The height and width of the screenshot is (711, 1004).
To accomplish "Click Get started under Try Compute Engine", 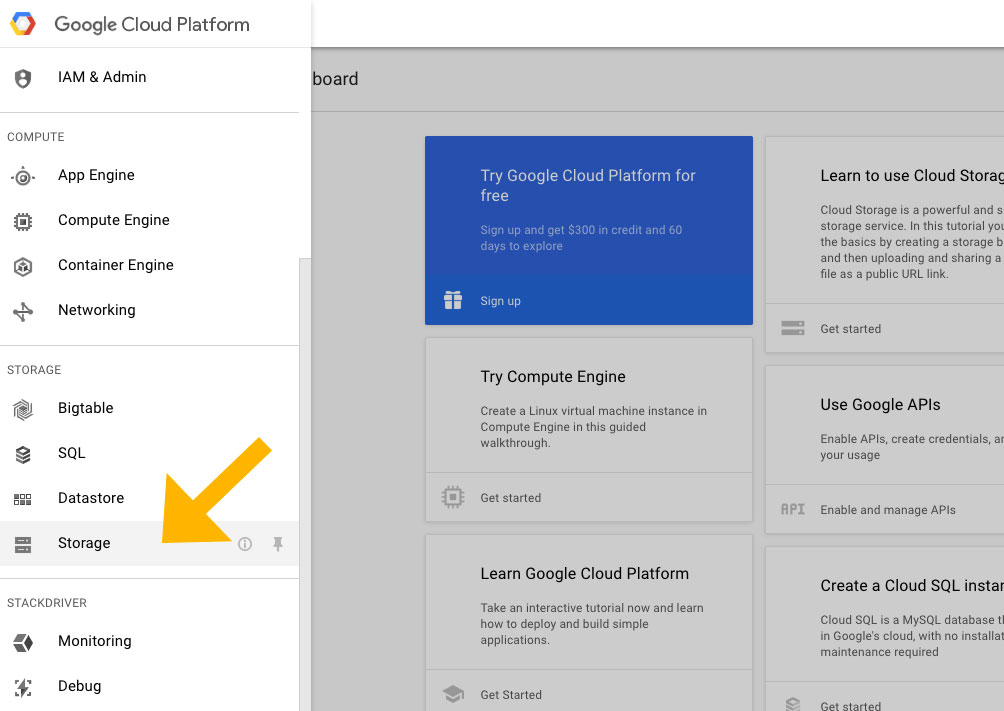I will coord(510,498).
